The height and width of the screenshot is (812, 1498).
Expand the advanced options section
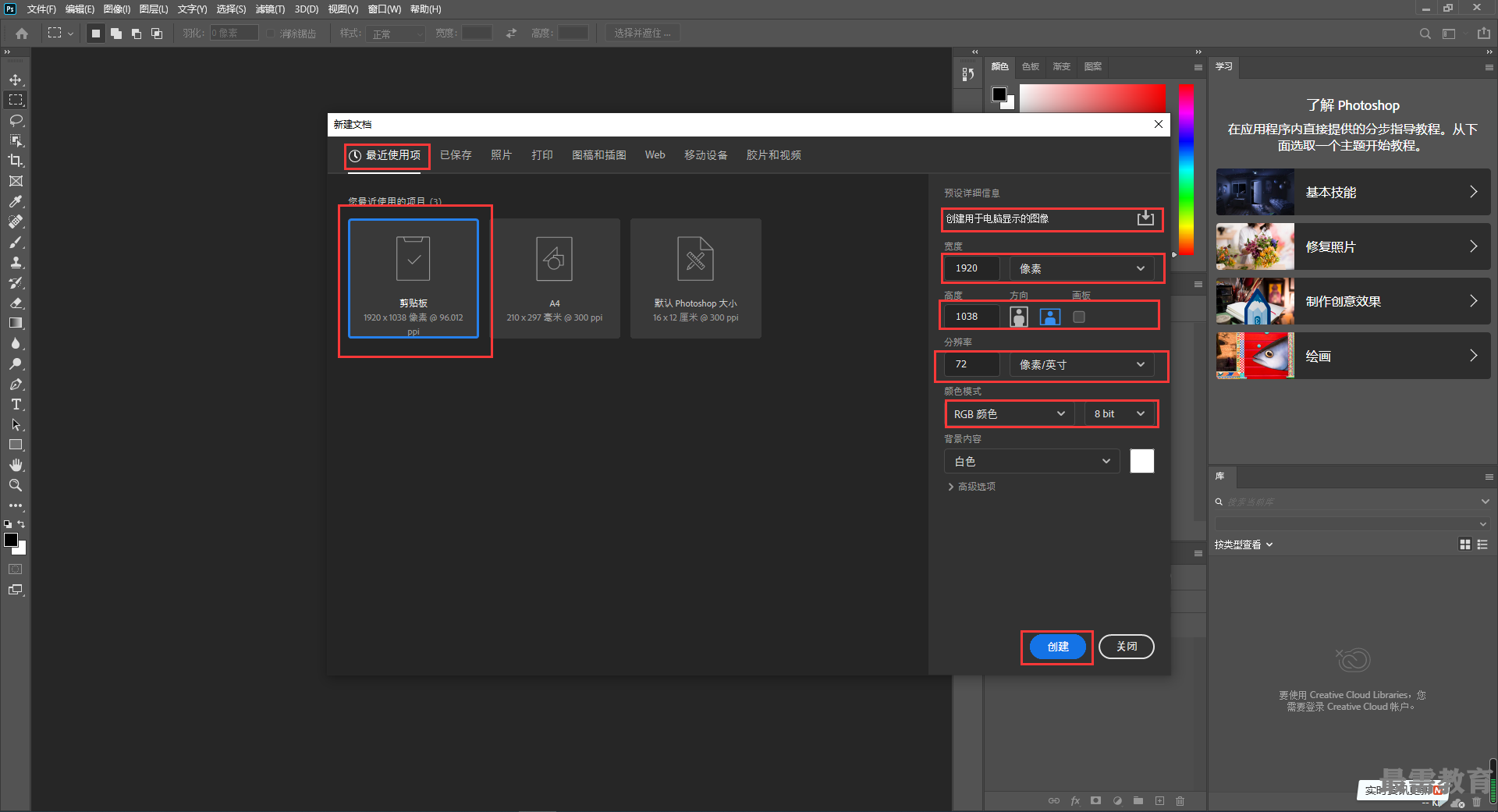click(x=971, y=487)
